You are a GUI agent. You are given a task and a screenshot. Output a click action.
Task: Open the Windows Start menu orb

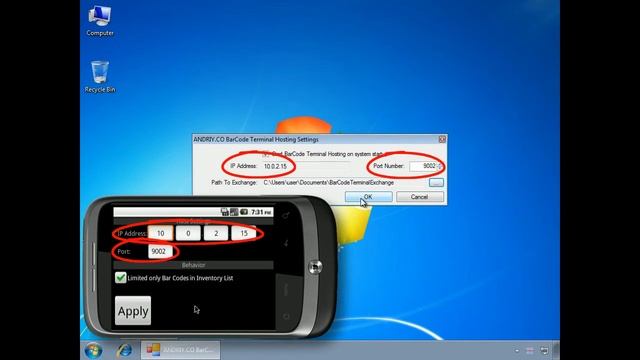[x=93, y=350]
